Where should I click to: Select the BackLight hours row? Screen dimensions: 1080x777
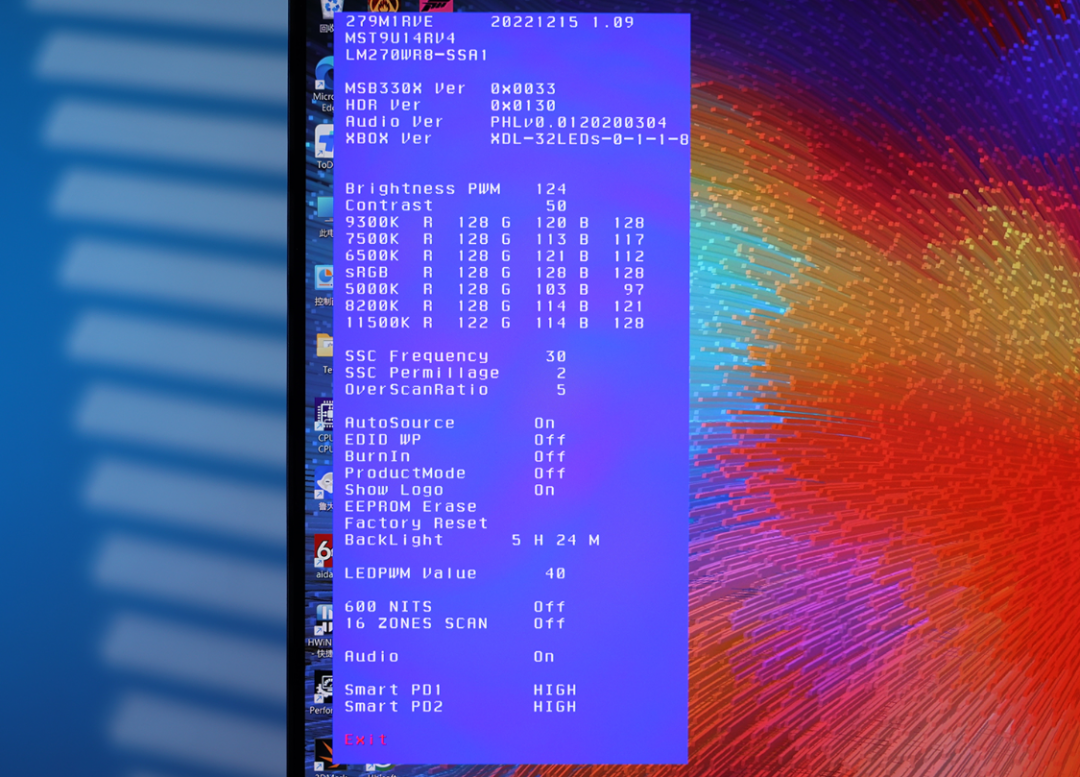click(472, 540)
